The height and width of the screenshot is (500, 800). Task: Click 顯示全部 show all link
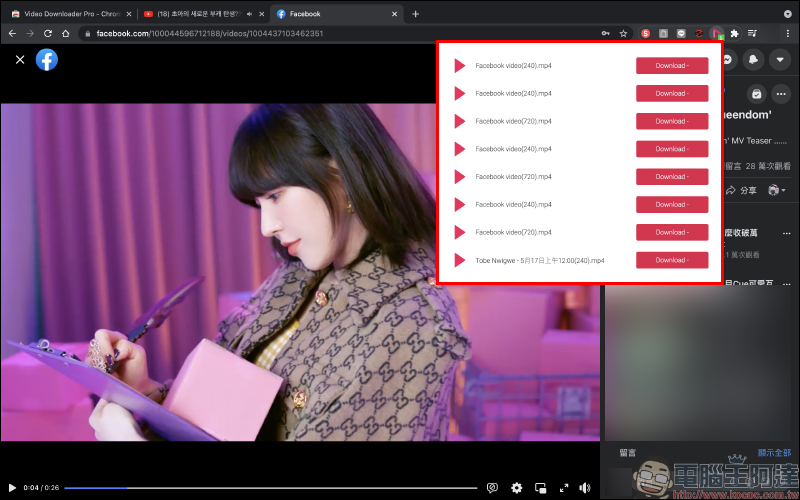[x=774, y=453]
